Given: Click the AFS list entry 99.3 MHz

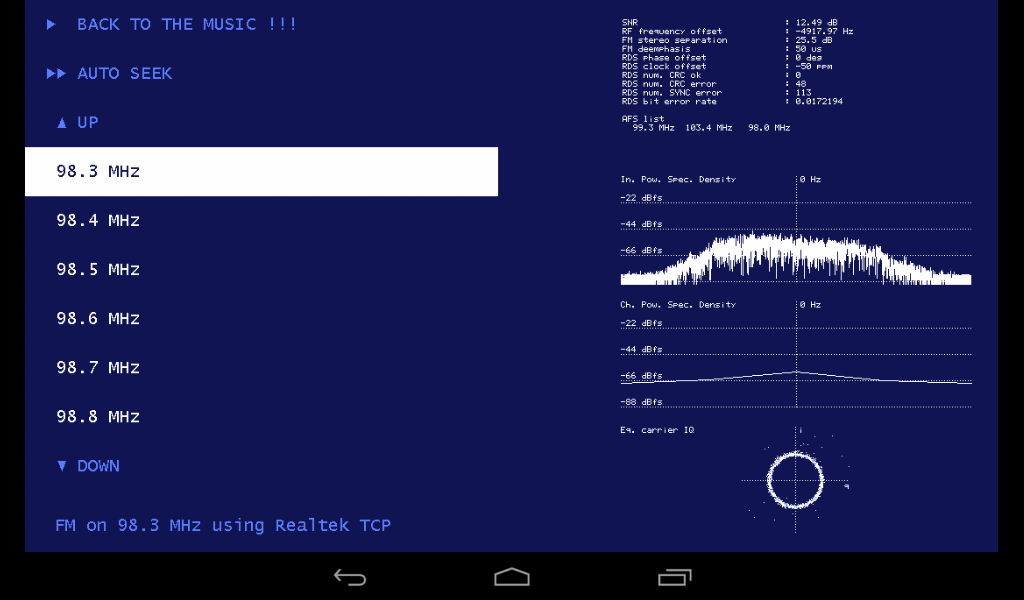Looking at the screenshot, I should tap(653, 128).
